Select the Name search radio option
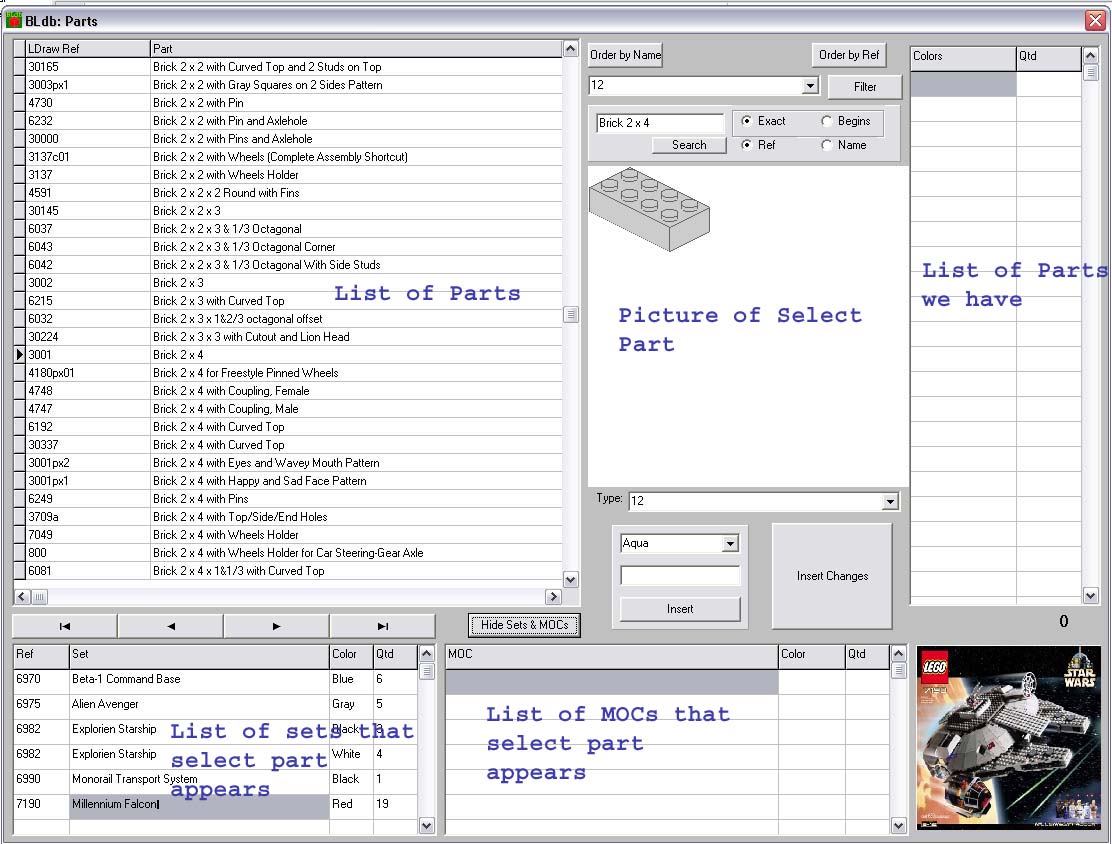Image resolution: width=1112 pixels, height=844 pixels. pos(826,145)
